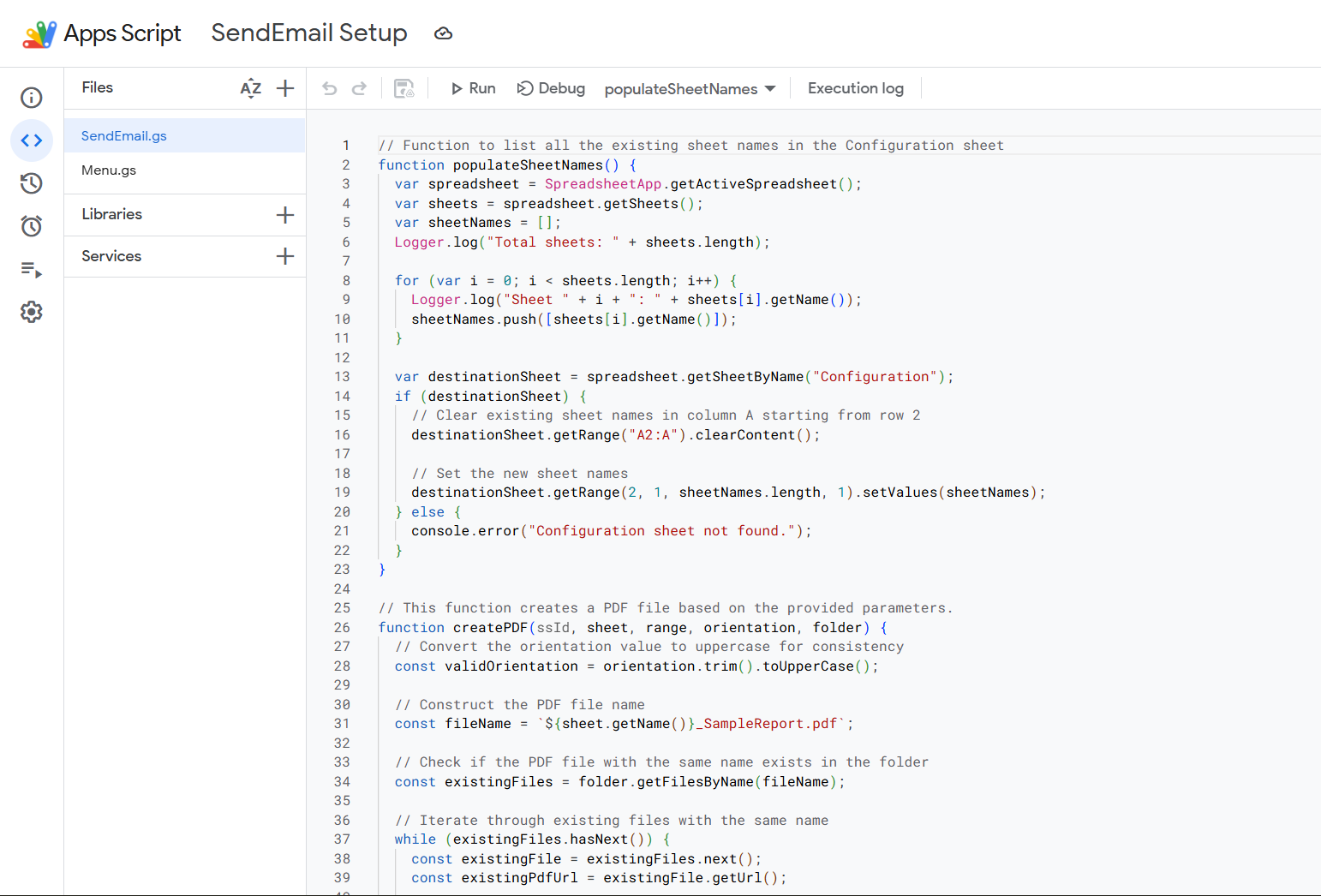Click the Redo arrow
The width and height of the screenshot is (1321, 896).
click(x=359, y=88)
